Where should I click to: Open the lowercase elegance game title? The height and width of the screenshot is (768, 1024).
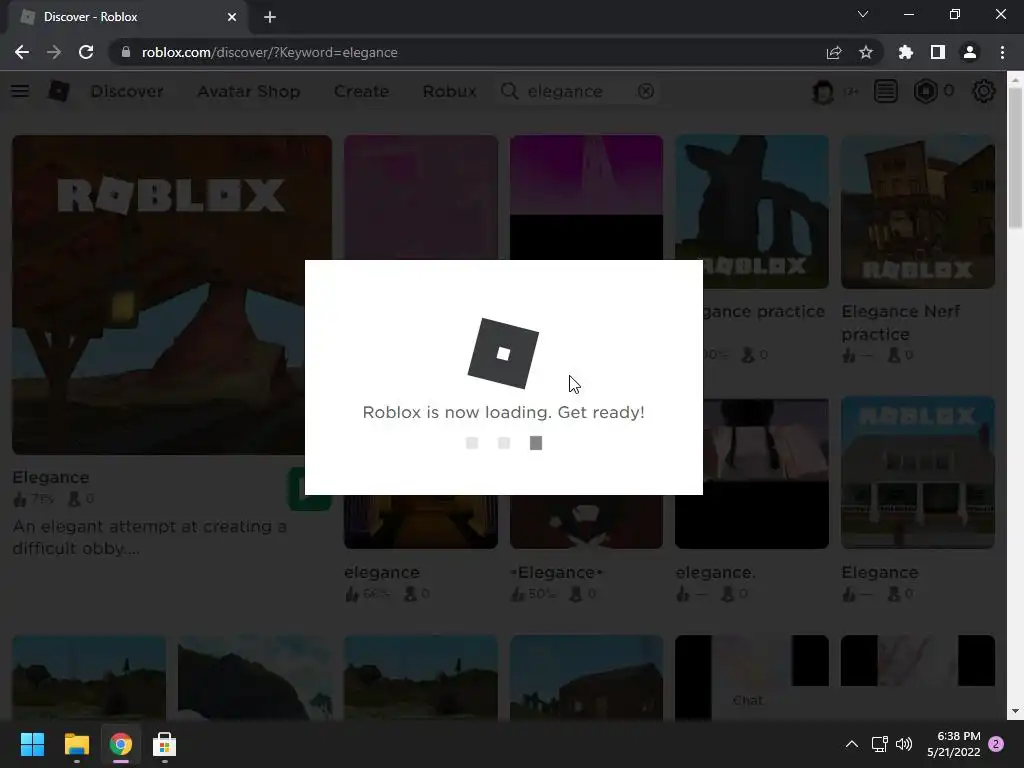pos(382,572)
